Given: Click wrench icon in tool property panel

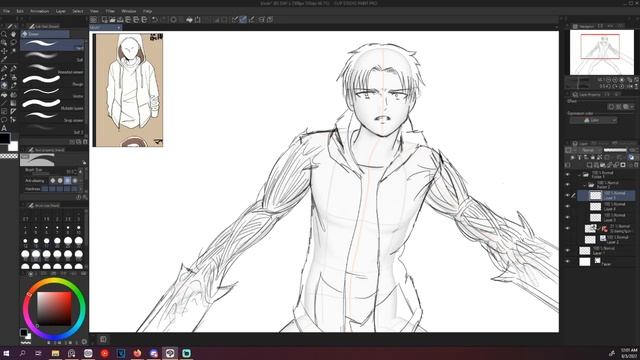Looking at the screenshot, I should [85, 197].
